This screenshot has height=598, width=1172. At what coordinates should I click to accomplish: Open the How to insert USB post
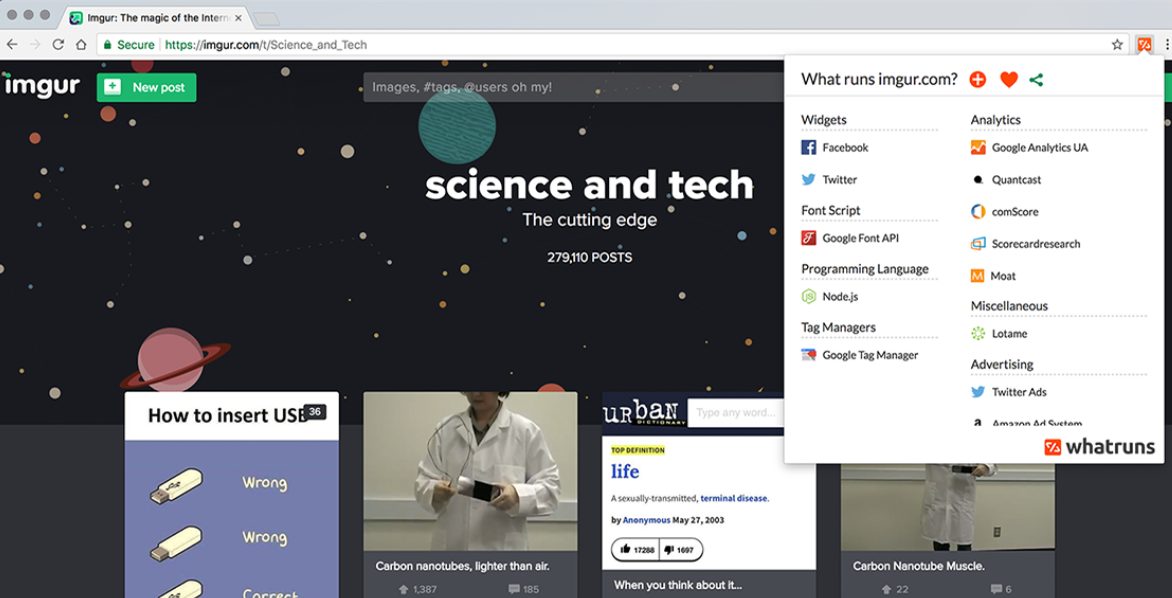click(x=232, y=495)
